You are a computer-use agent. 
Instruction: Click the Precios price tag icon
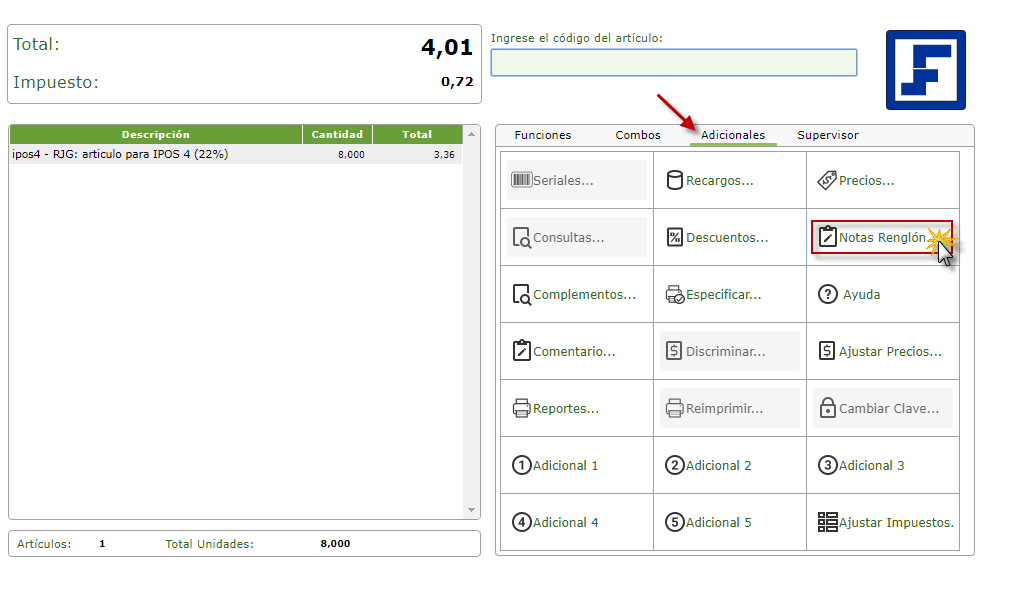[x=827, y=180]
